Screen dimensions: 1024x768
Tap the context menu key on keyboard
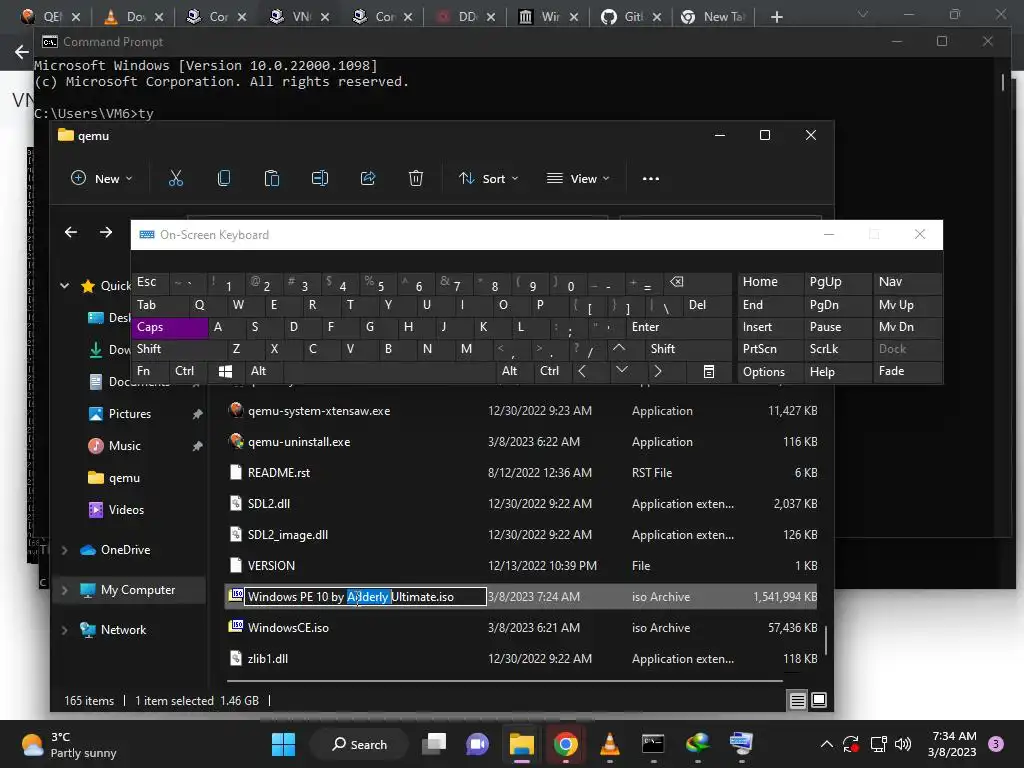point(709,372)
